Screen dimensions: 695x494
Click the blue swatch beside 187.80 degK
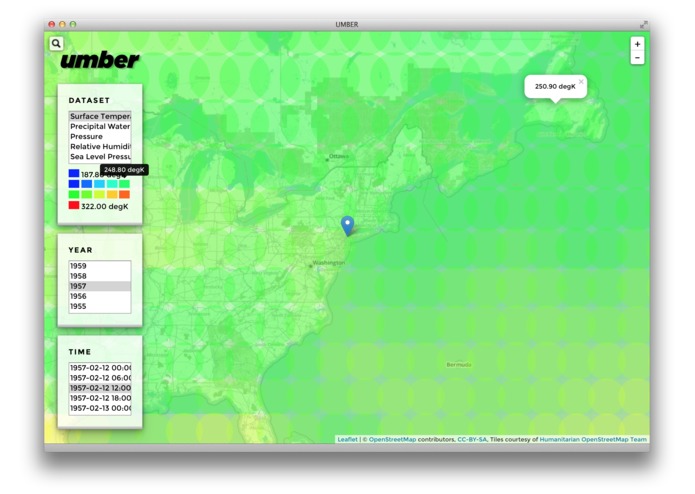click(74, 173)
